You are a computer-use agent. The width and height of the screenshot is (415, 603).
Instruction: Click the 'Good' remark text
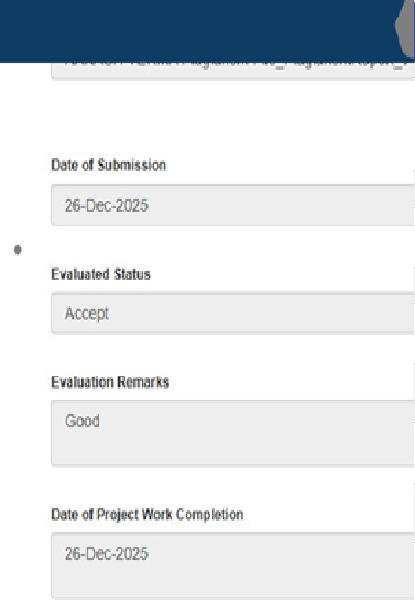pos(82,421)
